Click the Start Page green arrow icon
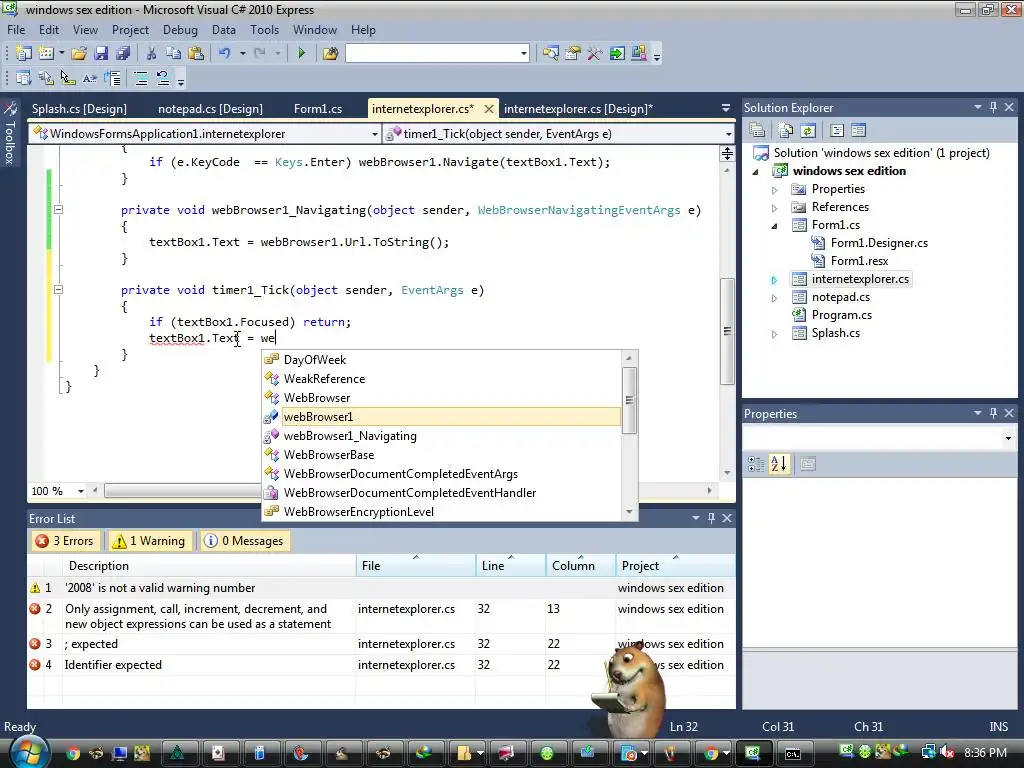The height and width of the screenshot is (768, 1024). tap(616, 54)
